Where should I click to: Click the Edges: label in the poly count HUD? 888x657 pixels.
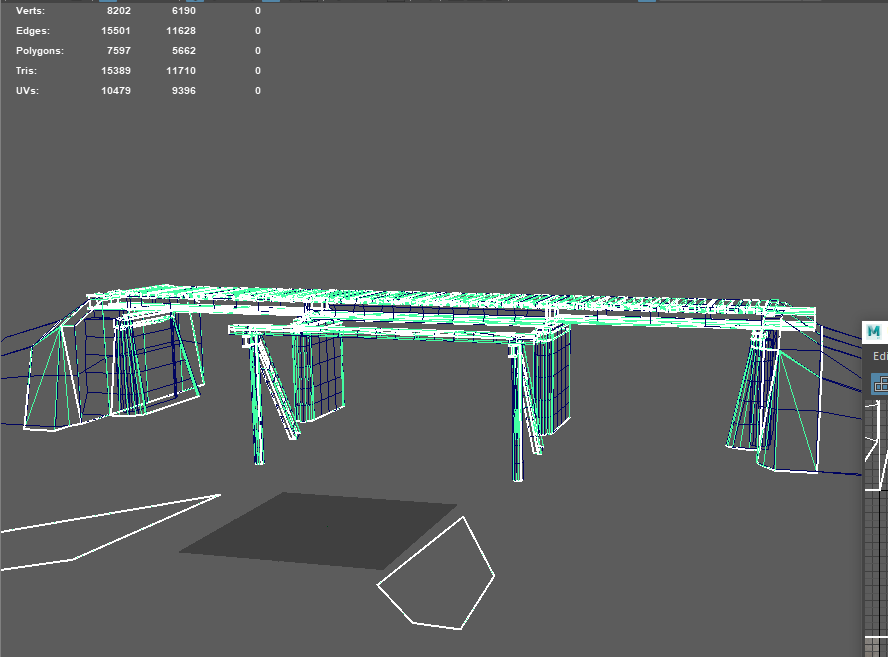[33, 31]
